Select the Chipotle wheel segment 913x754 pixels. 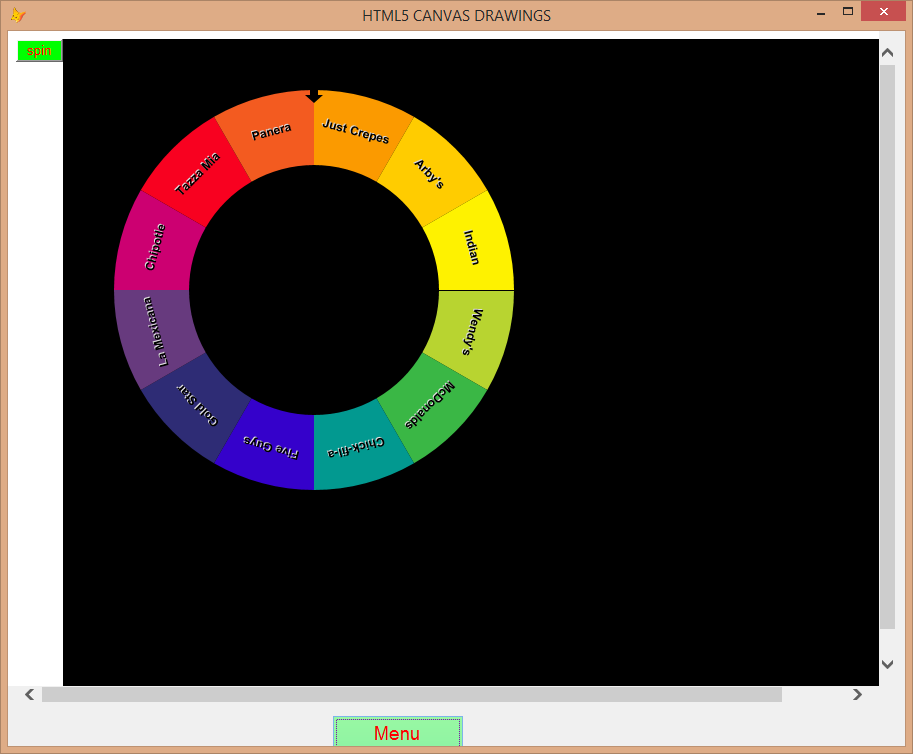coord(155,246)
